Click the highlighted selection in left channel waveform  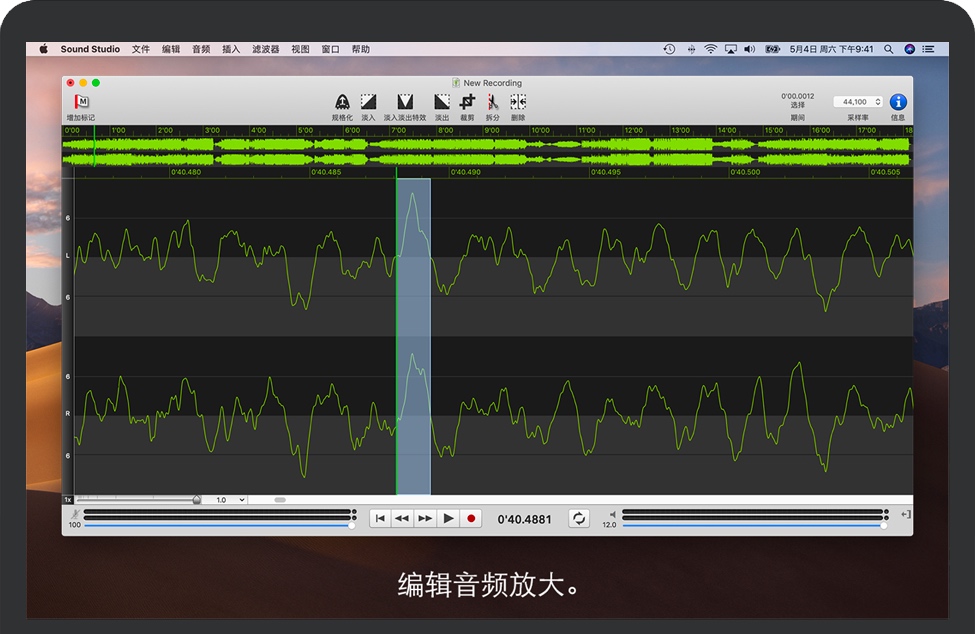[413, 257]
